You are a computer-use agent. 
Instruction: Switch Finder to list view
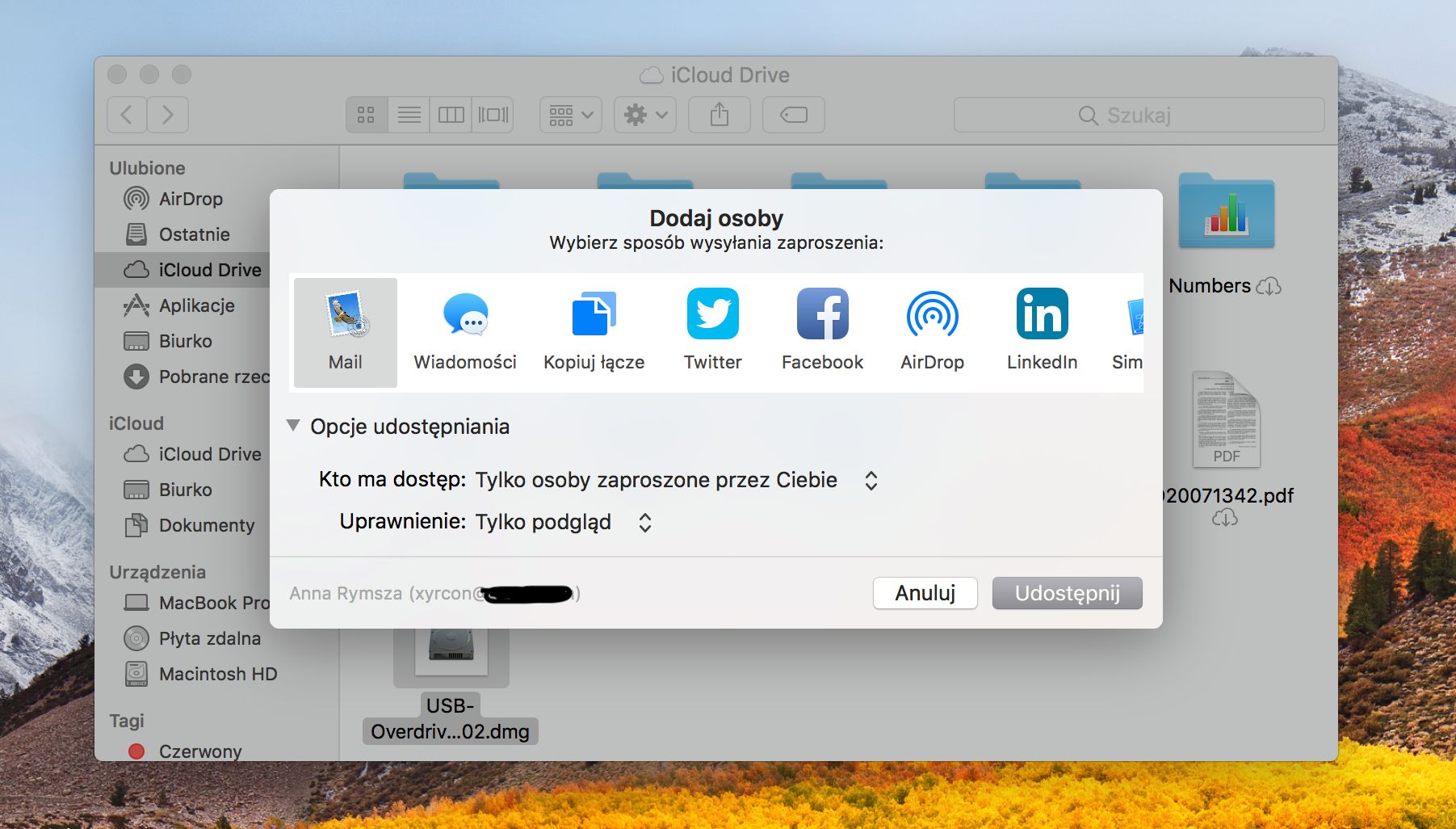[x=409, y=115]
